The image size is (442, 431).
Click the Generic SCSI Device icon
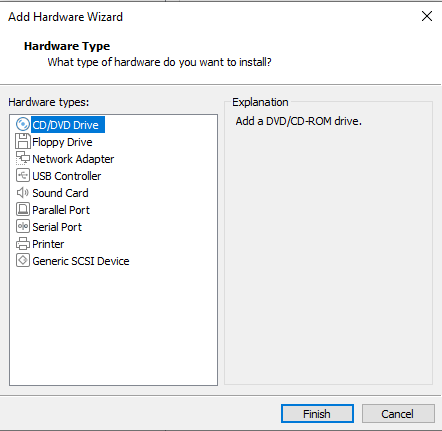tap(23, 260)
